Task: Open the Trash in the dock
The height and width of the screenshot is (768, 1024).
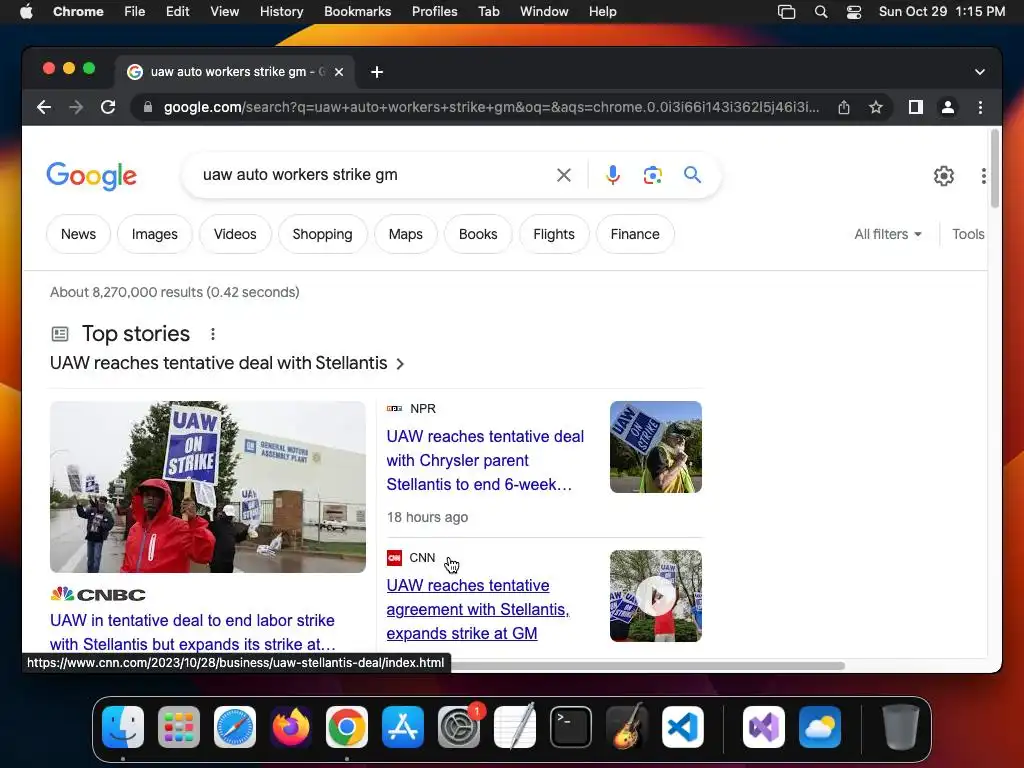Action: 901,727
